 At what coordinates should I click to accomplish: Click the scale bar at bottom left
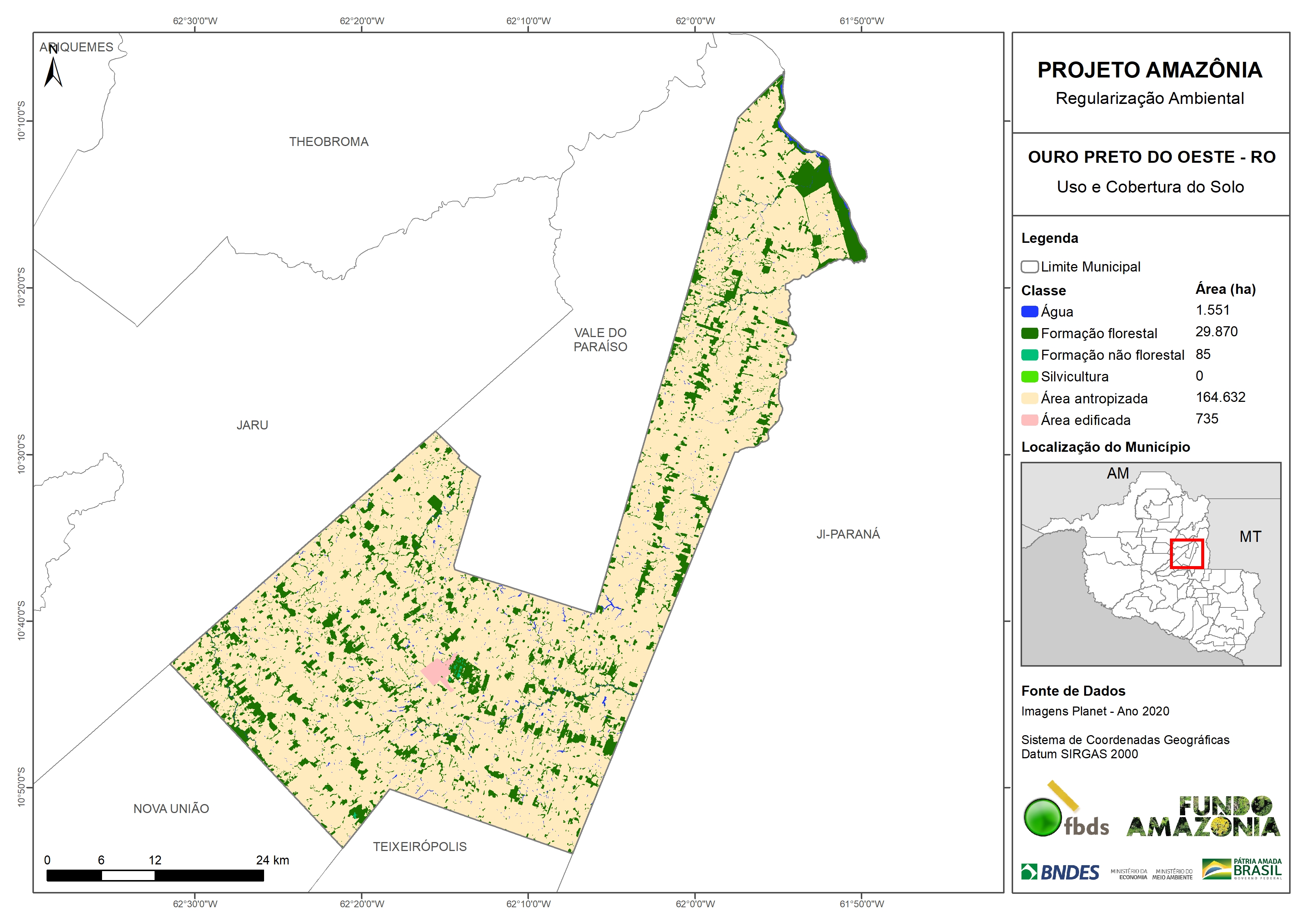point(155,875)
